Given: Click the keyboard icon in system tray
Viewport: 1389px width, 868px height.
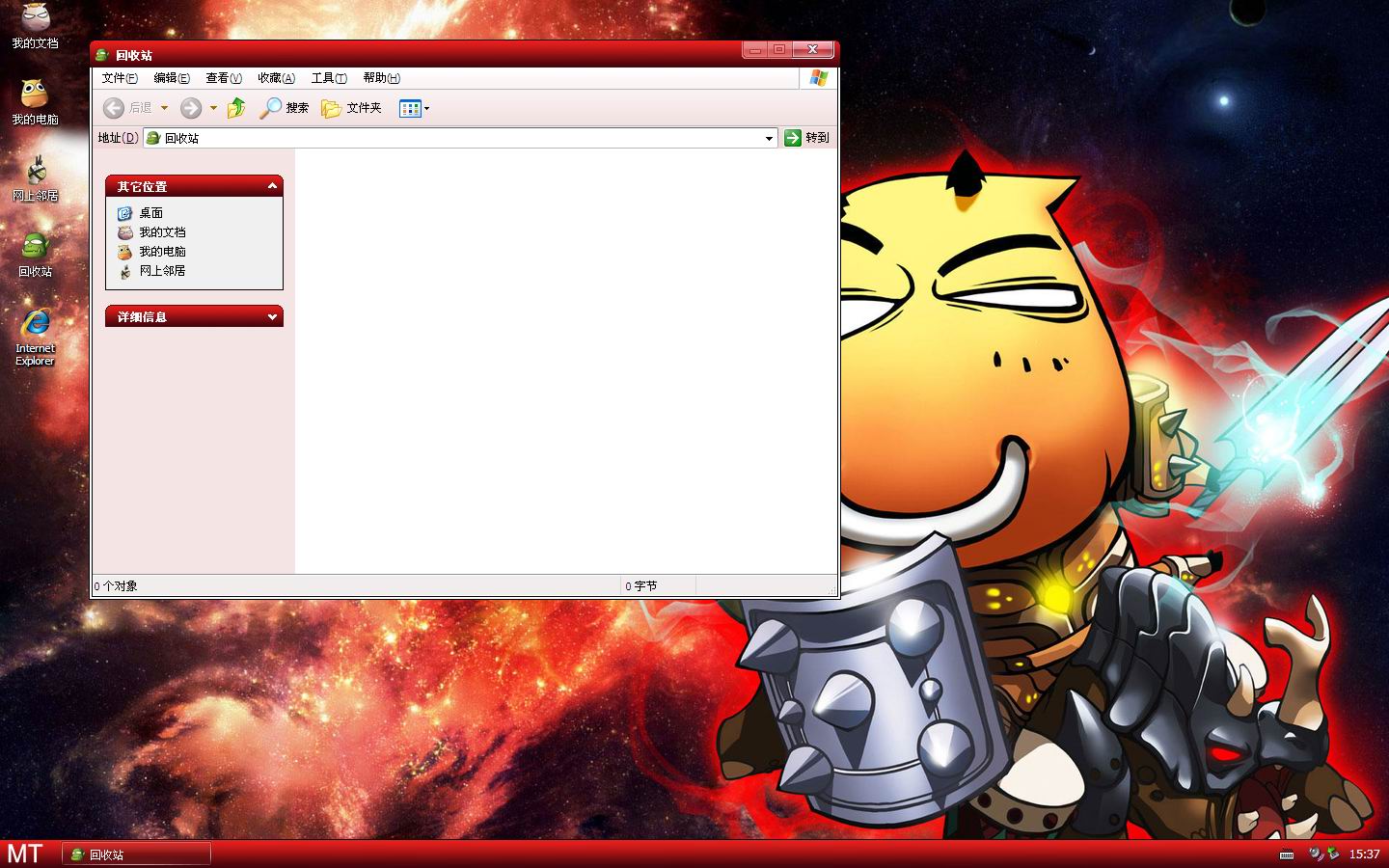Looking at the screenshot, I should [x=1287, y=854].
